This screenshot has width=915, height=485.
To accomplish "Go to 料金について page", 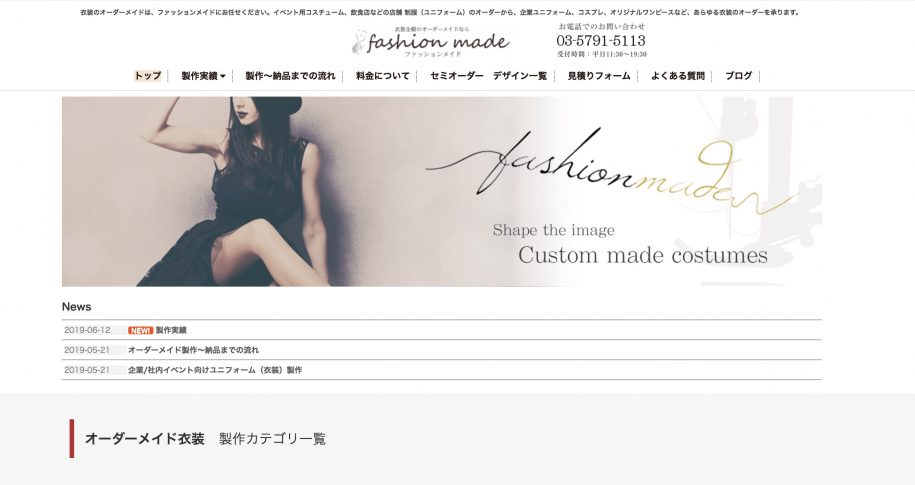I will (382, 76).
